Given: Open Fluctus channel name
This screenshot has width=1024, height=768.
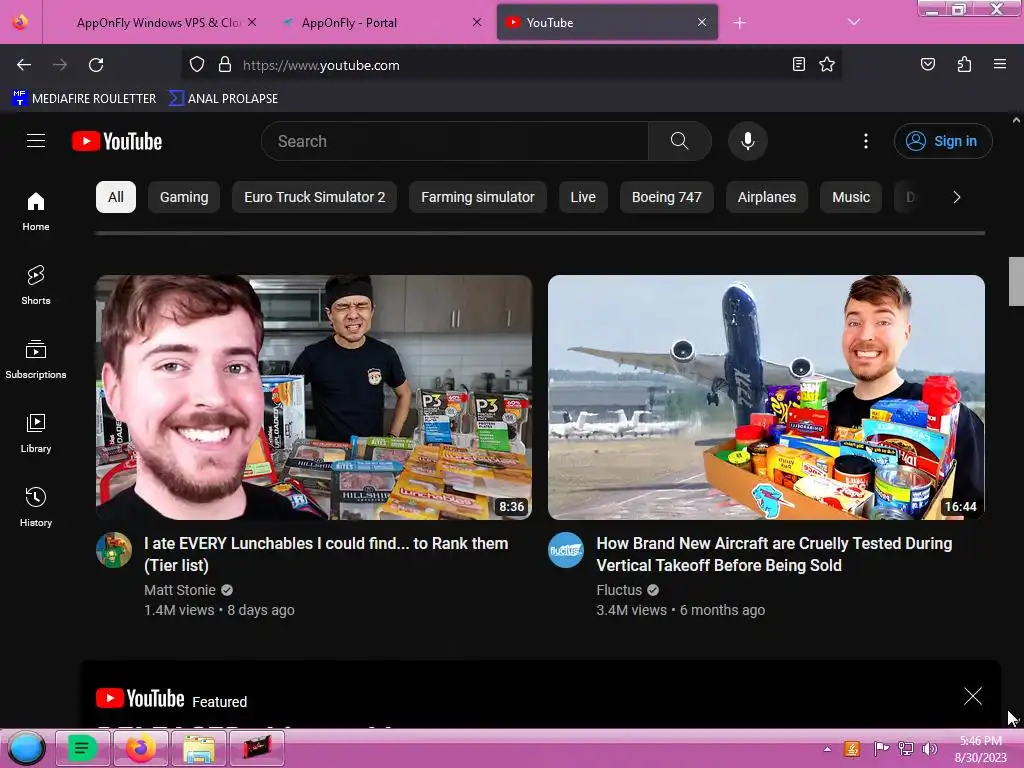Looking at the screenshot, I should (x=619, y=590).
